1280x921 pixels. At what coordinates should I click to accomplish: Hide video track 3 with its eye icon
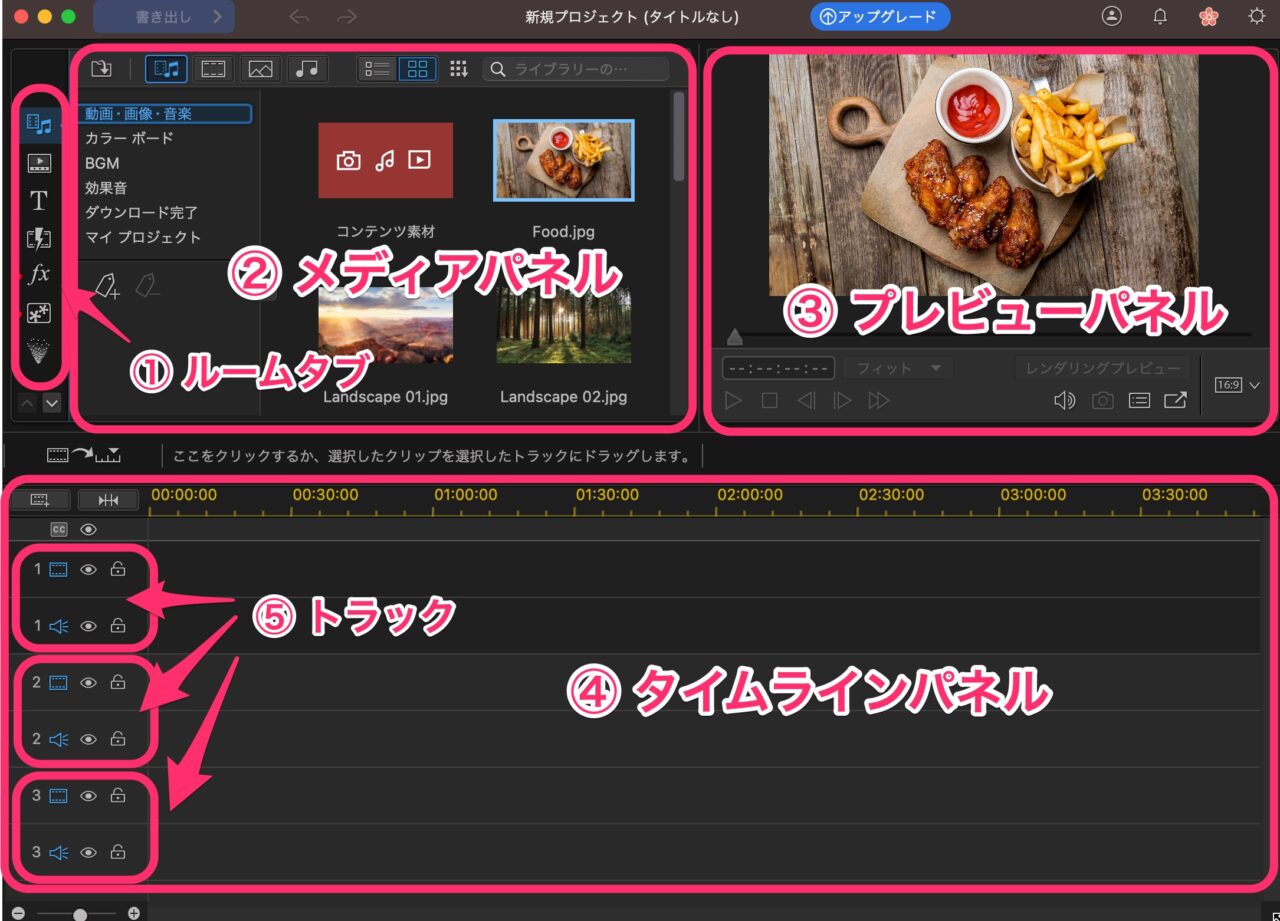(88, 796)
